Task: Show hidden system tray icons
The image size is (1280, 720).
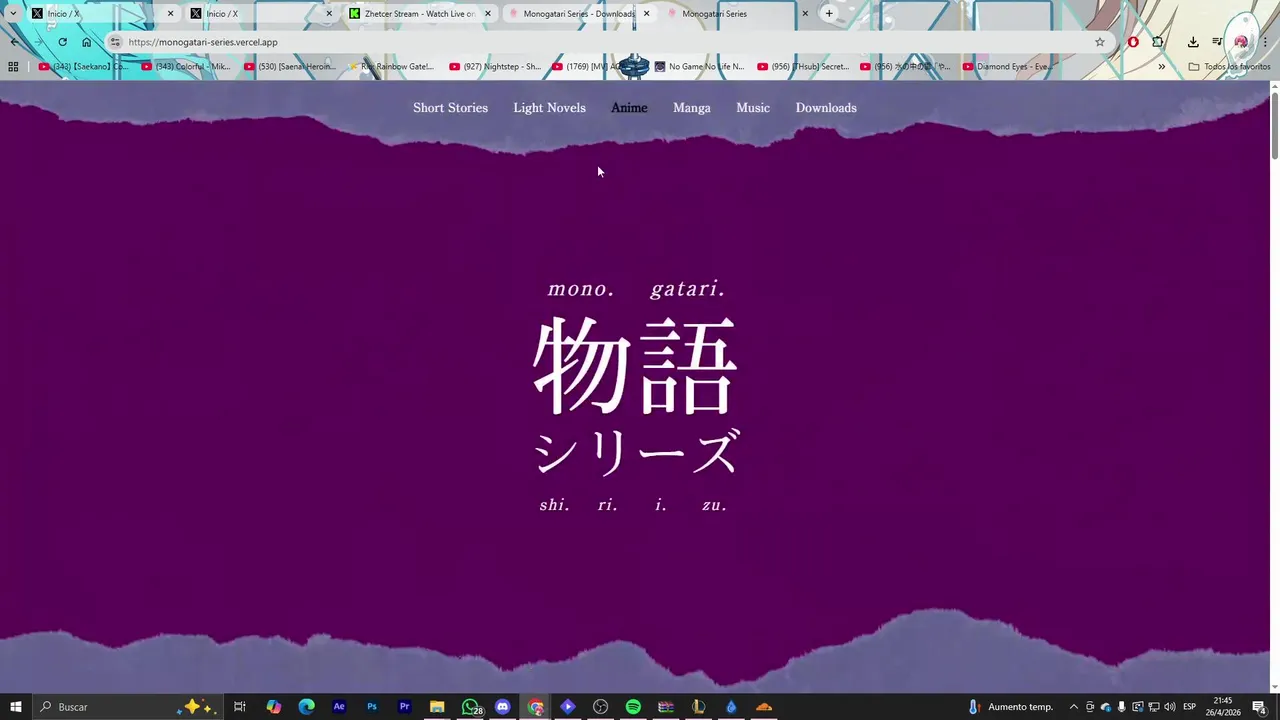Action: click(x=1074, y=707)
